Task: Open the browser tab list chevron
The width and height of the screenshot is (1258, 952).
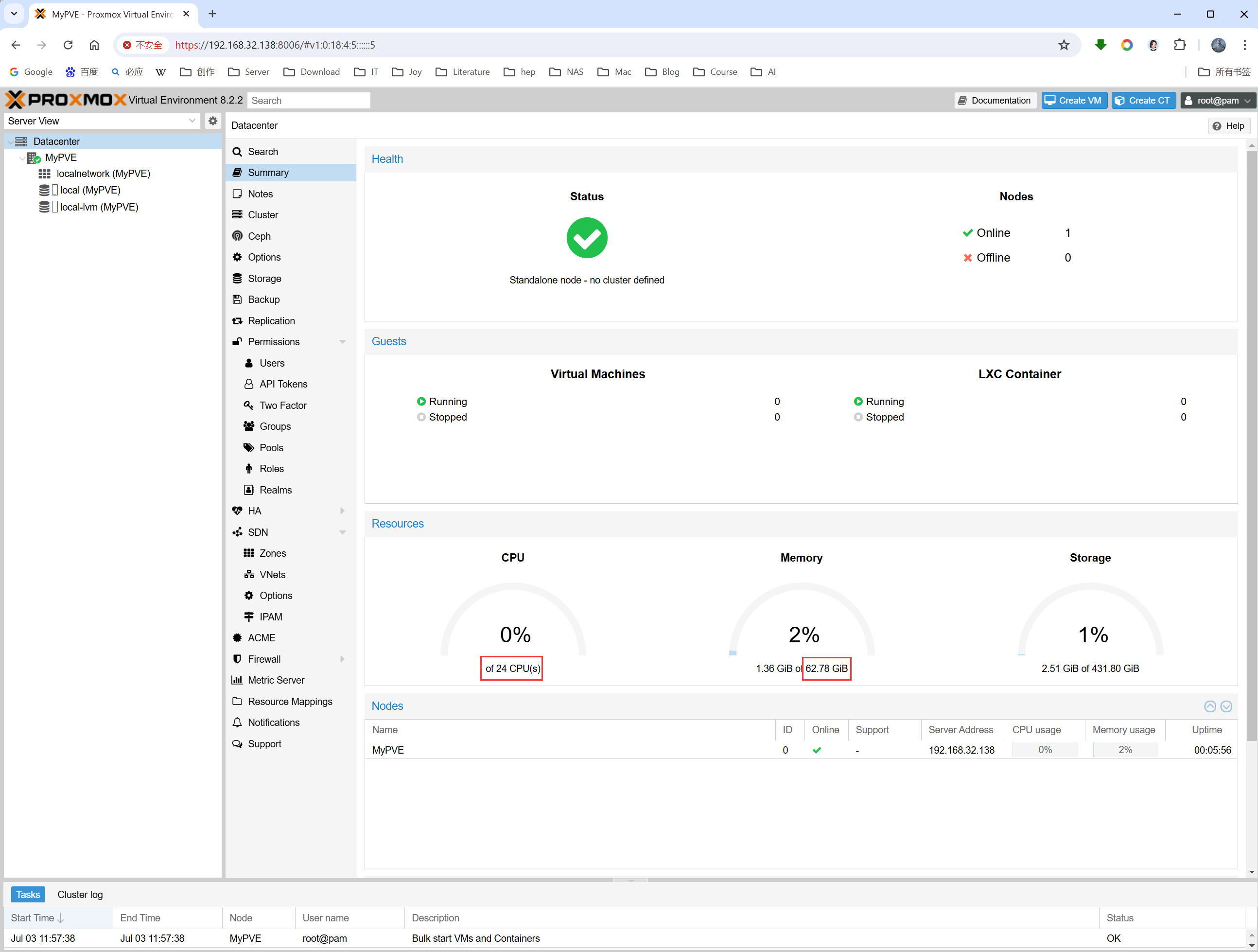Action: coord(14,14)
